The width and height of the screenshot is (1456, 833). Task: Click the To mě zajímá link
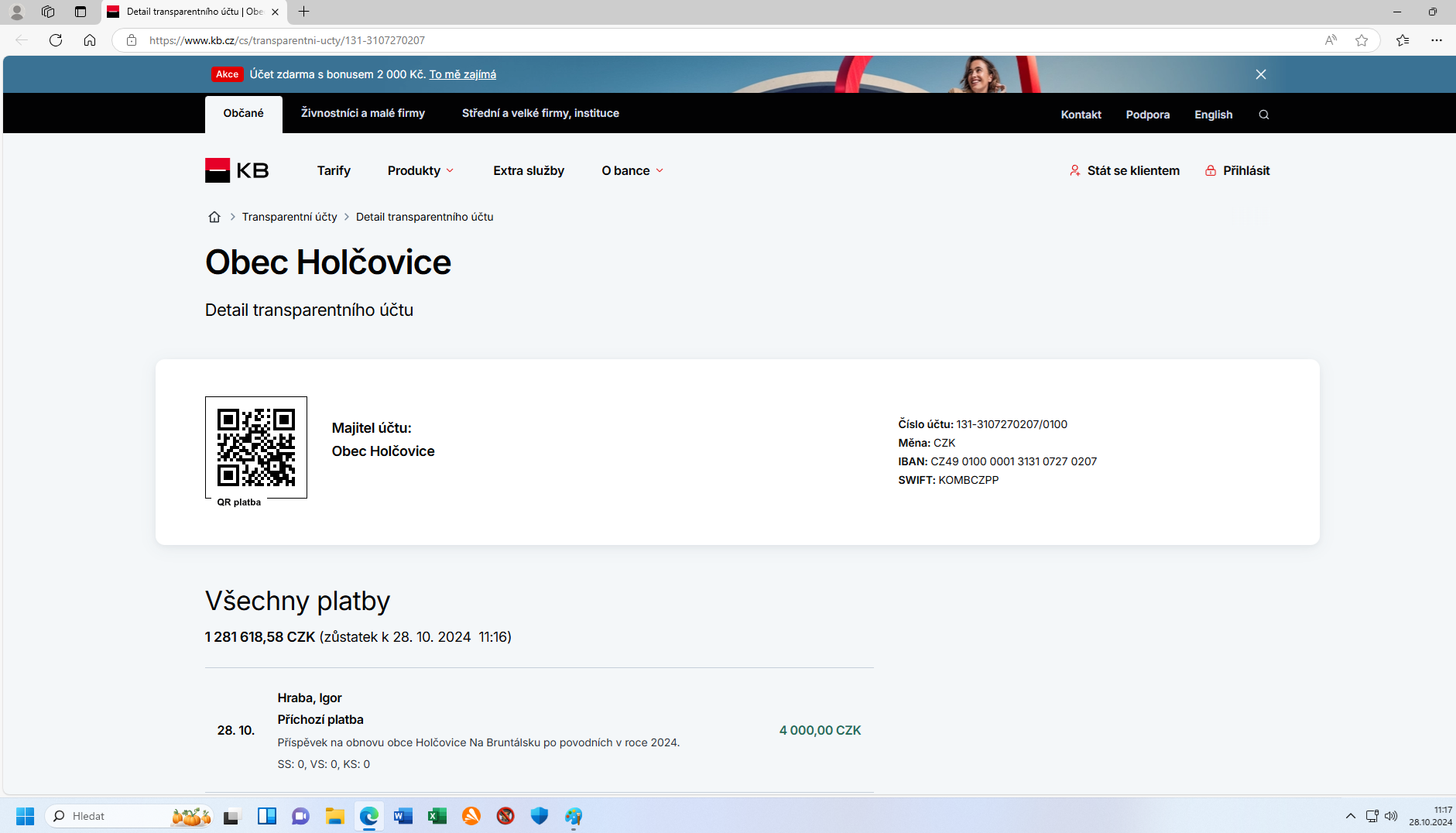point(463,74)
